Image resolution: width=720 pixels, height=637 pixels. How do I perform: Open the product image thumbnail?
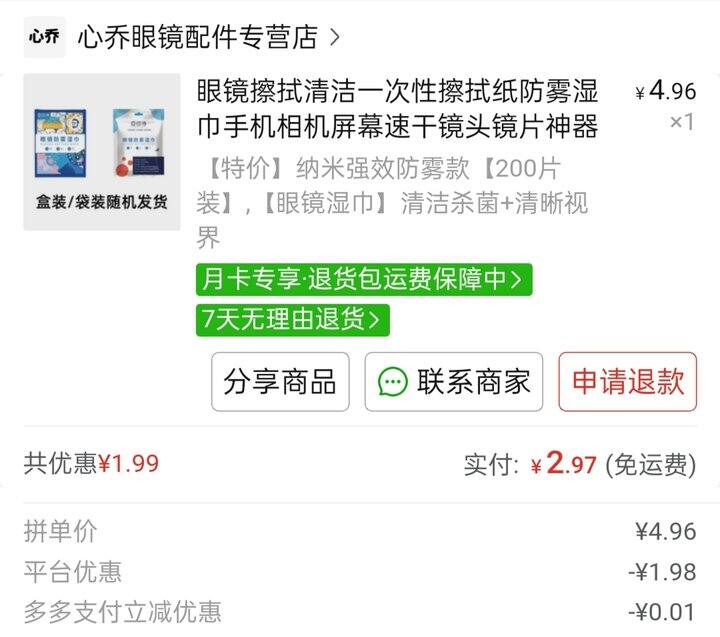102,152
